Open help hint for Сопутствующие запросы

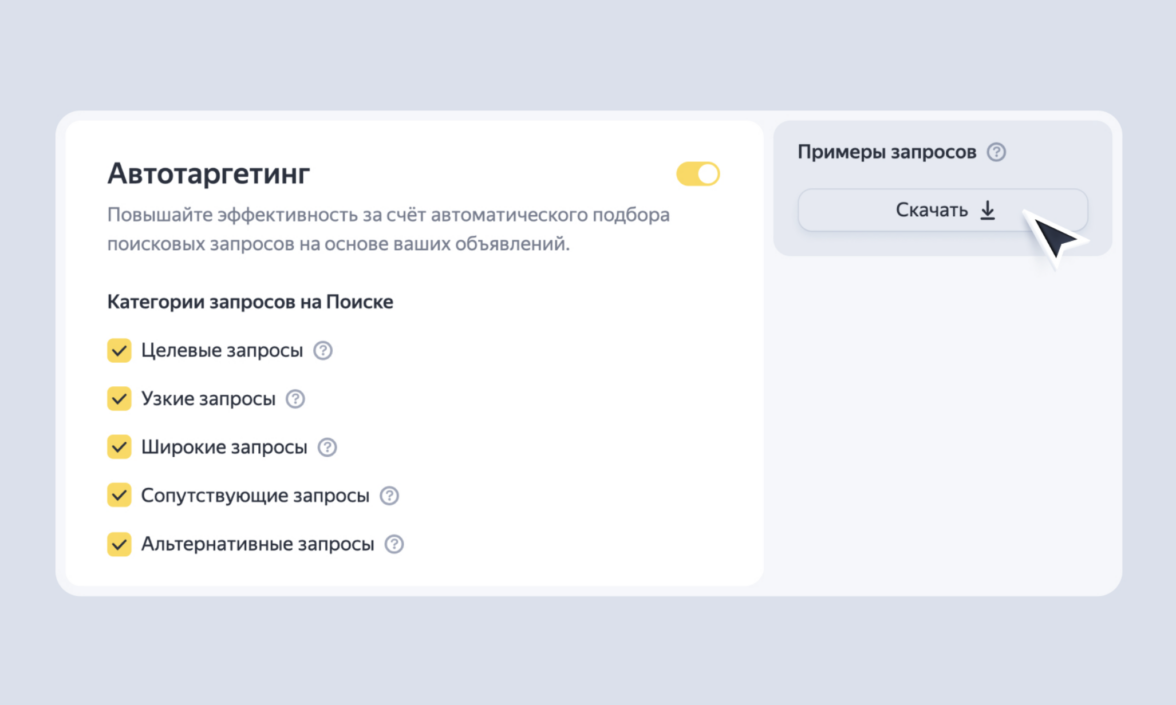389,496
